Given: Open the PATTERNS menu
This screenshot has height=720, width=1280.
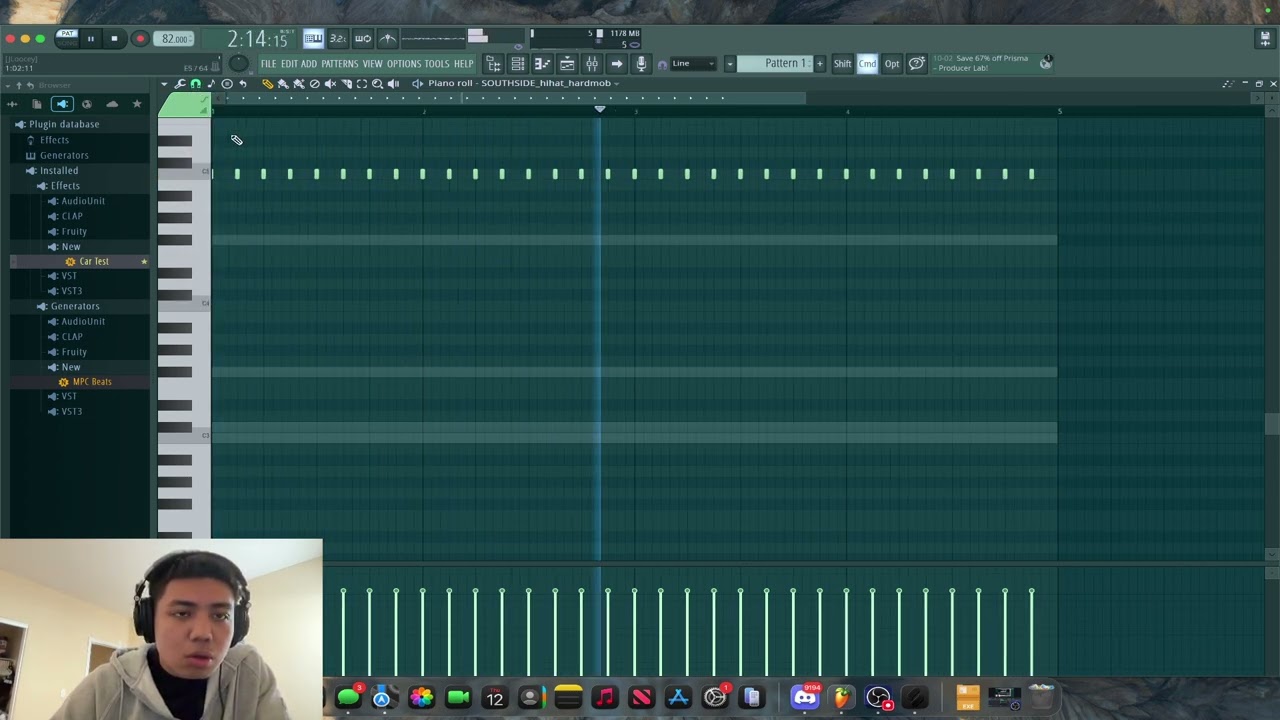Looking at the screenshot, I should point(339,64).
